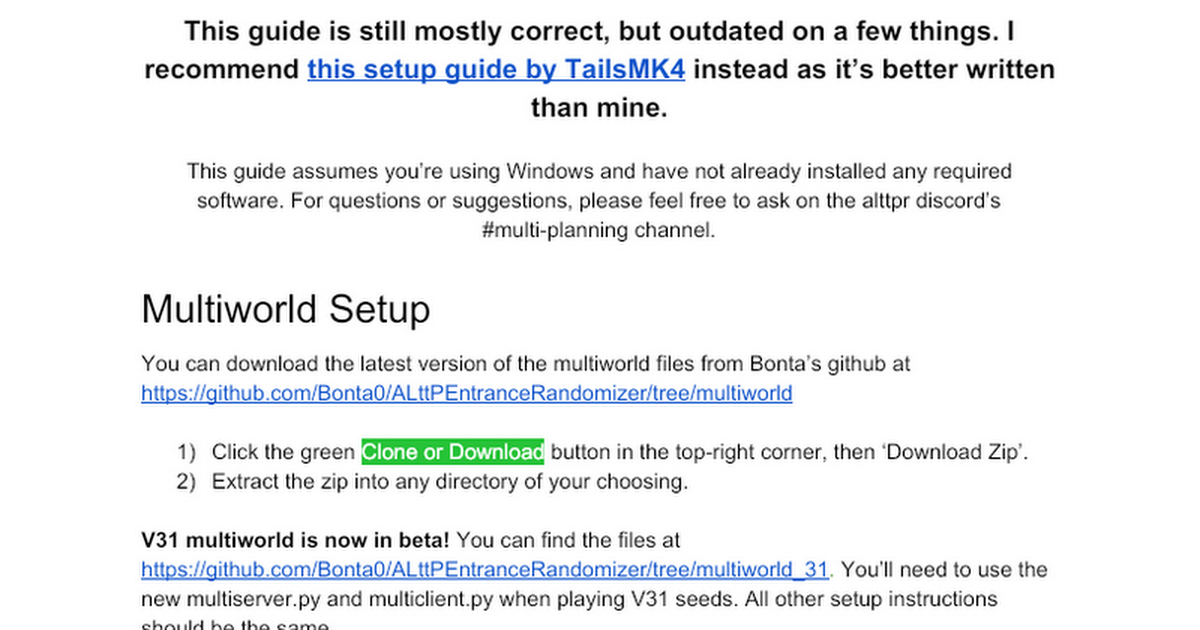Click the Multiworld Setup heading
The width and height of the screenshot is (1200, 630).
click(286, 310)
